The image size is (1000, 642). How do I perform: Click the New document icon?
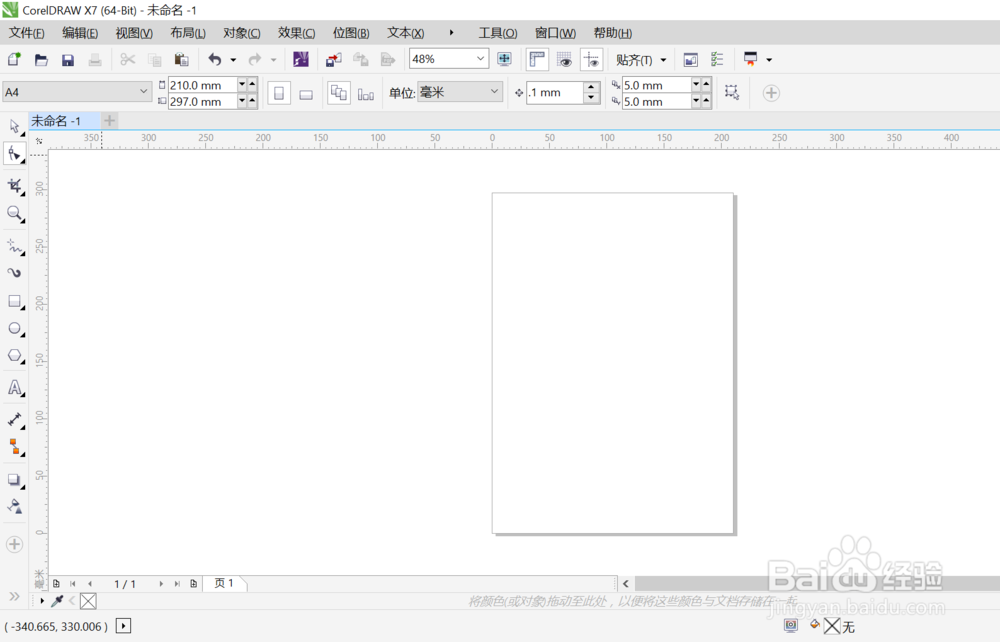coord(14,59)
